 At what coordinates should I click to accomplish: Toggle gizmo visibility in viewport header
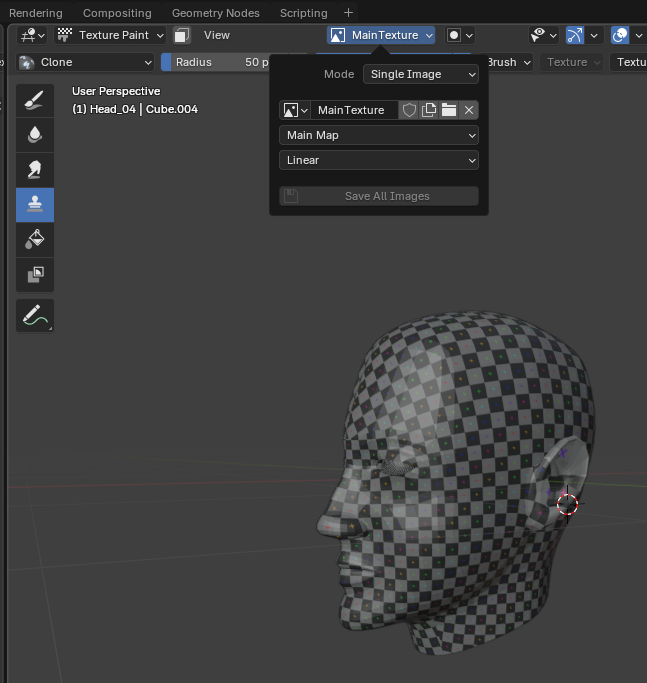tap(574, 35)
